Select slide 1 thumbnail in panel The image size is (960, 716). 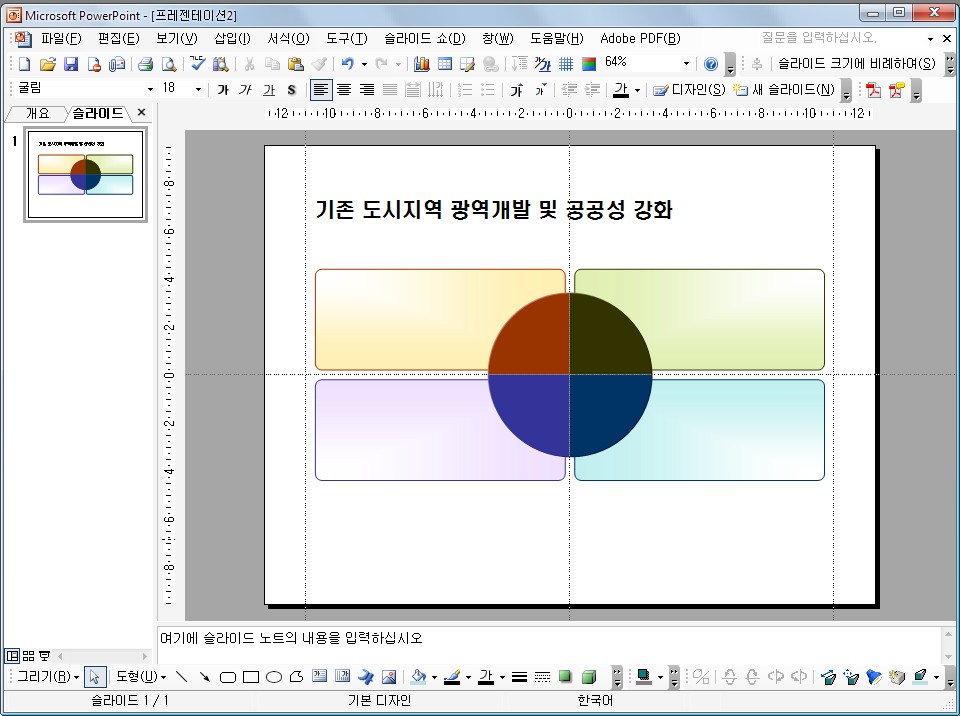(85, 174)
